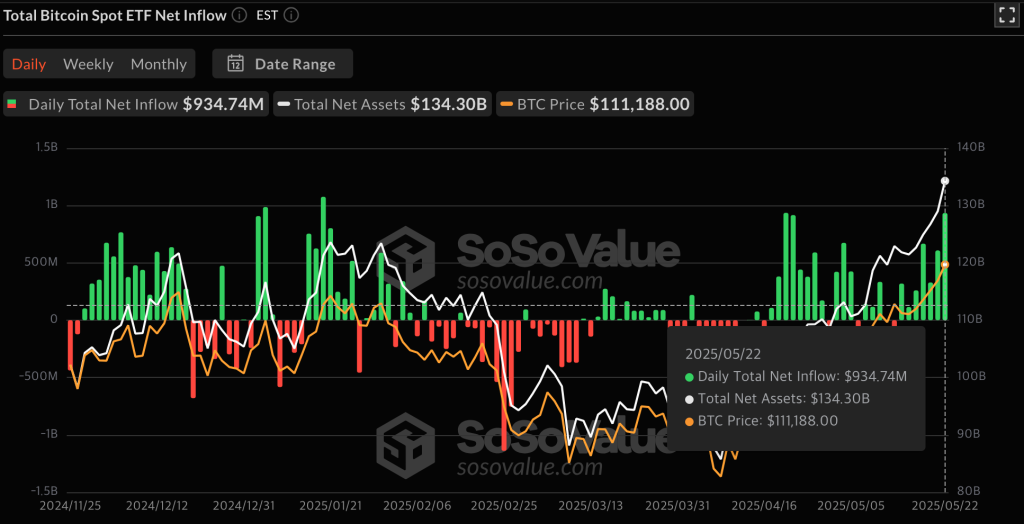The height and width of the screenshot is (524, 1024).
Task: Click the 120B right axis label
Action: (972, 262)
